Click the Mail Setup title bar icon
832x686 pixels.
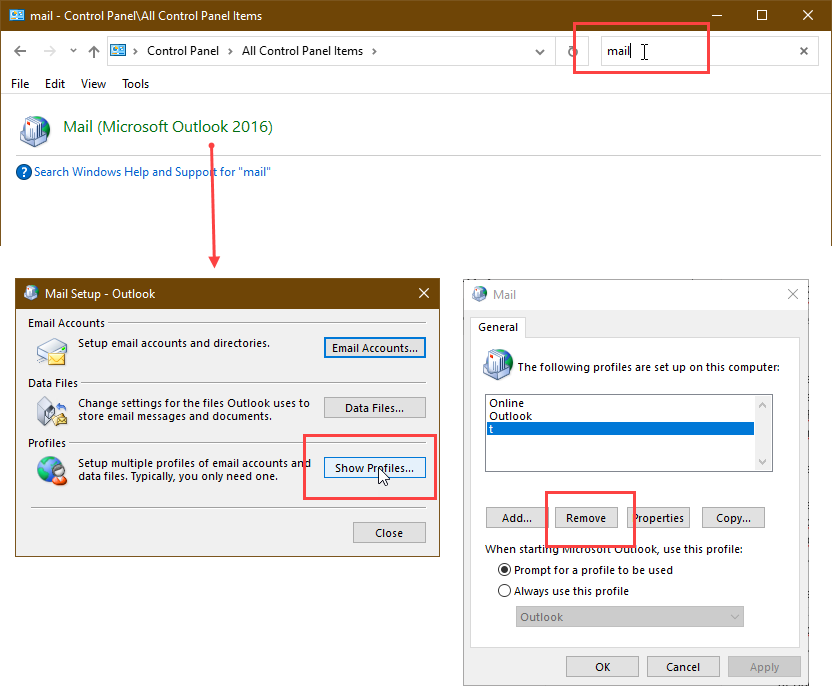31,293
